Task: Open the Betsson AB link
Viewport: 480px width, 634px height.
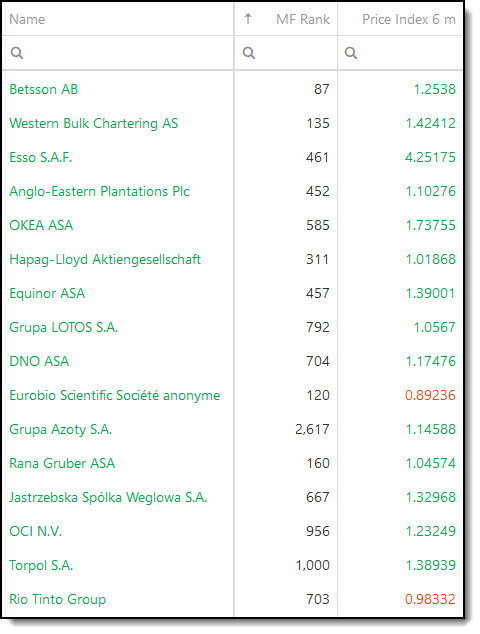Action: point(44,89)
